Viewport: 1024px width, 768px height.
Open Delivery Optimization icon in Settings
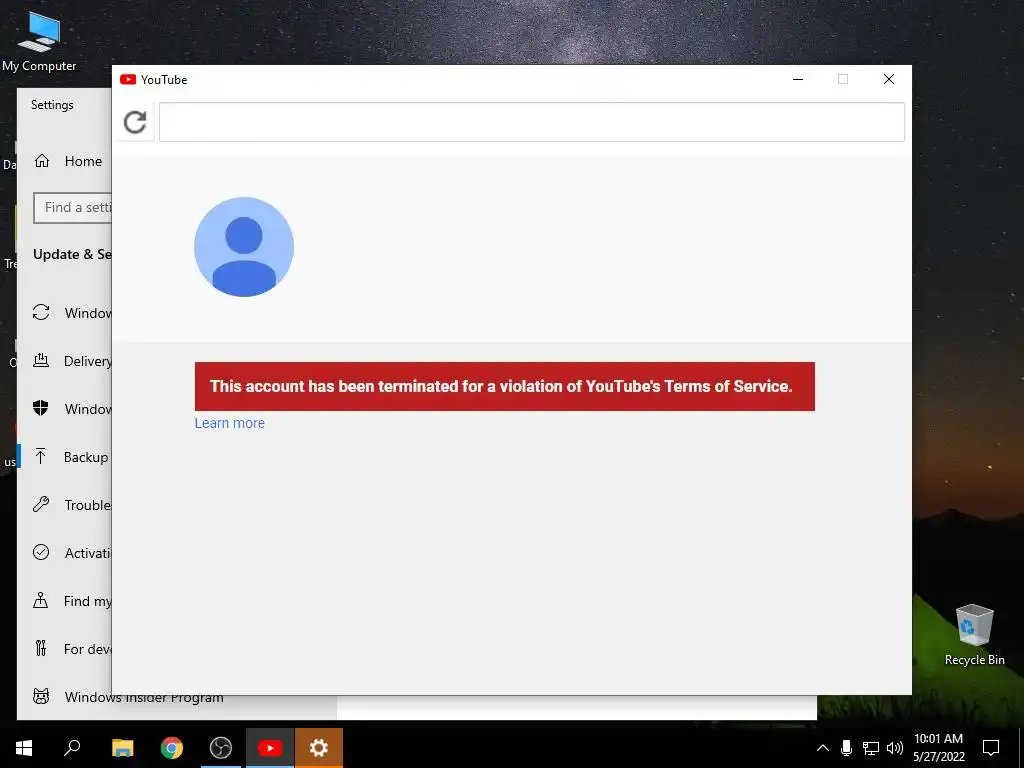pyautogui.click(x=41, y=360)
